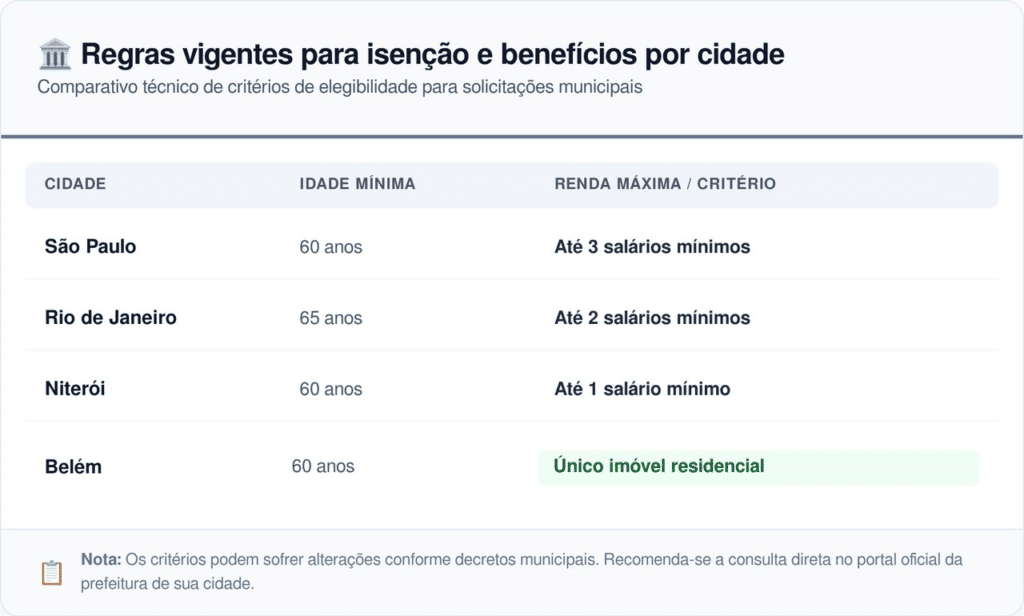Click the Regras vigentes heading text

pos(432,54)
